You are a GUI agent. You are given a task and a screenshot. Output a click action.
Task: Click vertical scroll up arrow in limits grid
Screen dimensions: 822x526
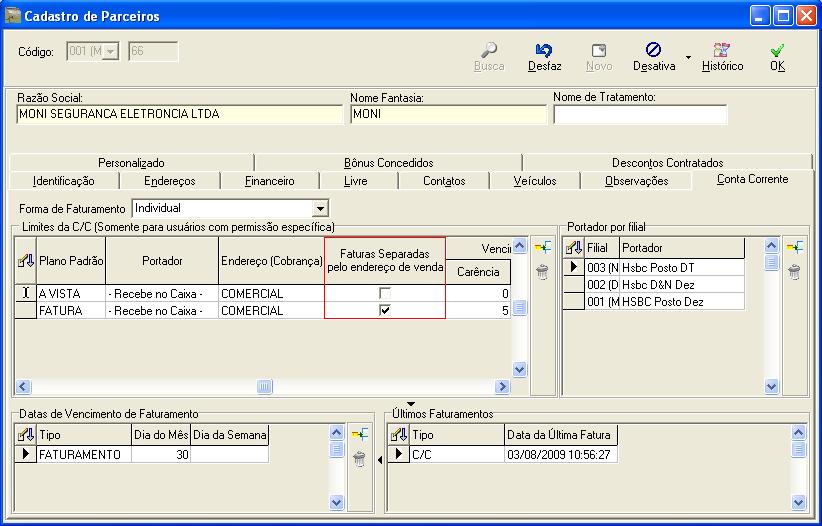(520, 245)
